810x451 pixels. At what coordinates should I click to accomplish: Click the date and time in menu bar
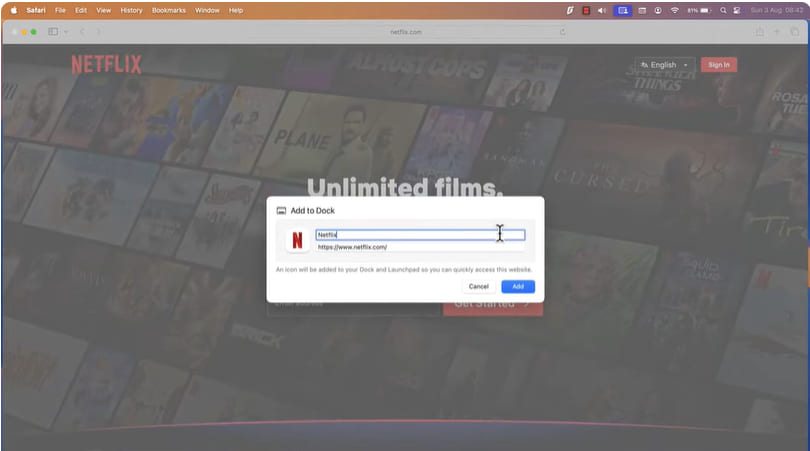click(x=777, y=10)
